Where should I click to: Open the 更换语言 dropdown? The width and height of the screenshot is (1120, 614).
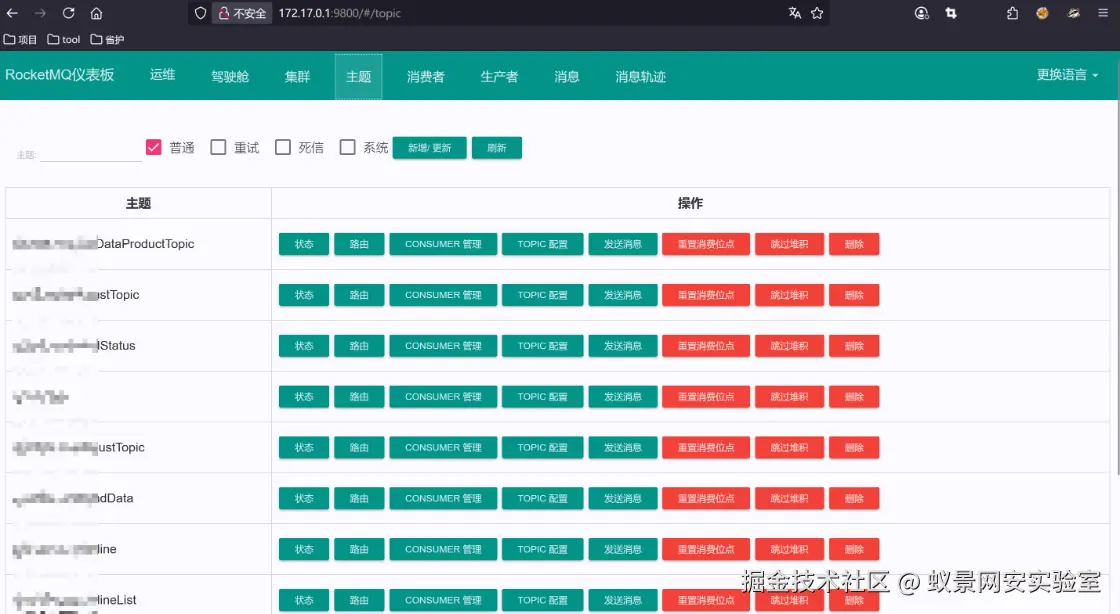tap(1067, 75)
